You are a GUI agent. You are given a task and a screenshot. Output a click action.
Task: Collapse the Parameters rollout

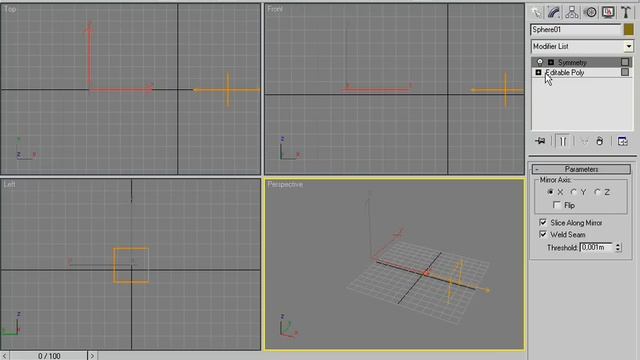pos(581,169)
